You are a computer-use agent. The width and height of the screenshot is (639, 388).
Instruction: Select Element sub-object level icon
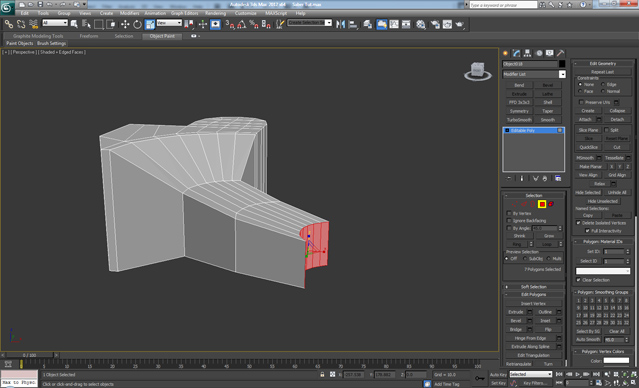coord(551,204)
